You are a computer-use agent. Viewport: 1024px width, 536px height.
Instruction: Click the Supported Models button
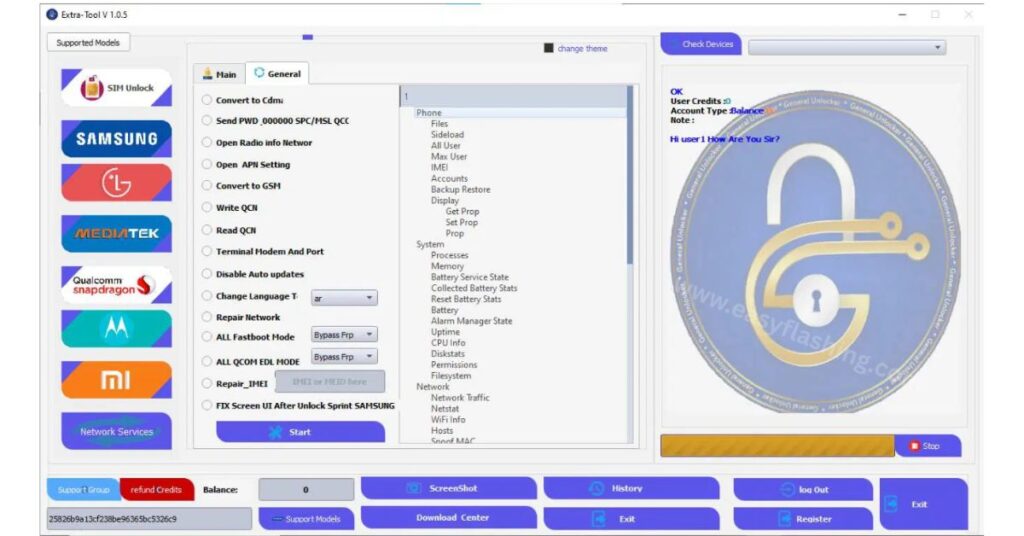coord(88,42)
